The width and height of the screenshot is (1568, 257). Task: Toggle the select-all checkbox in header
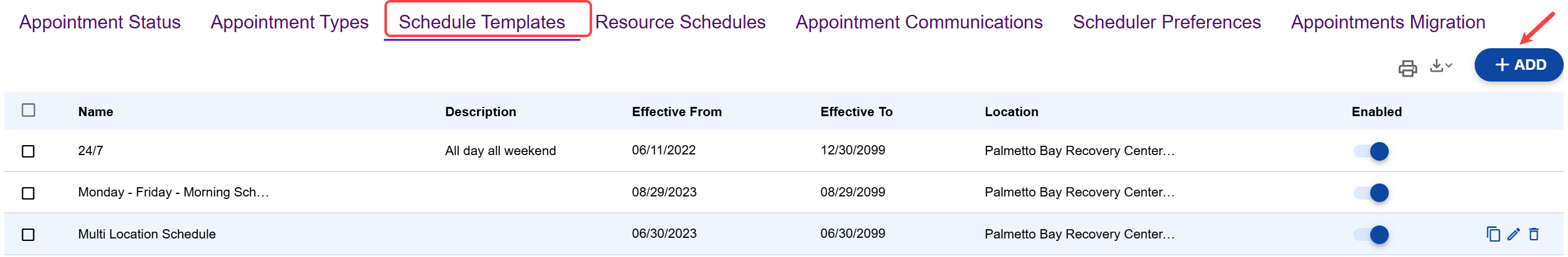(28, 110)
